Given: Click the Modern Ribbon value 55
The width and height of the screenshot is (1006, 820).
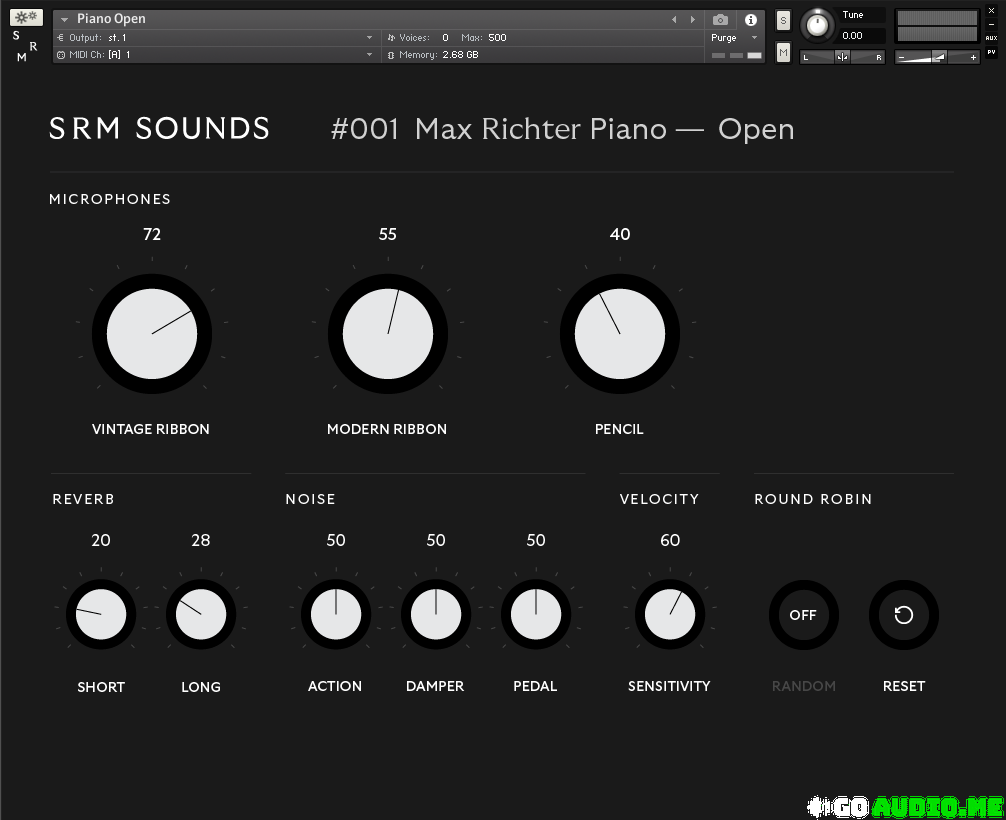Looking at the screenshot, I should click(388, 234).
